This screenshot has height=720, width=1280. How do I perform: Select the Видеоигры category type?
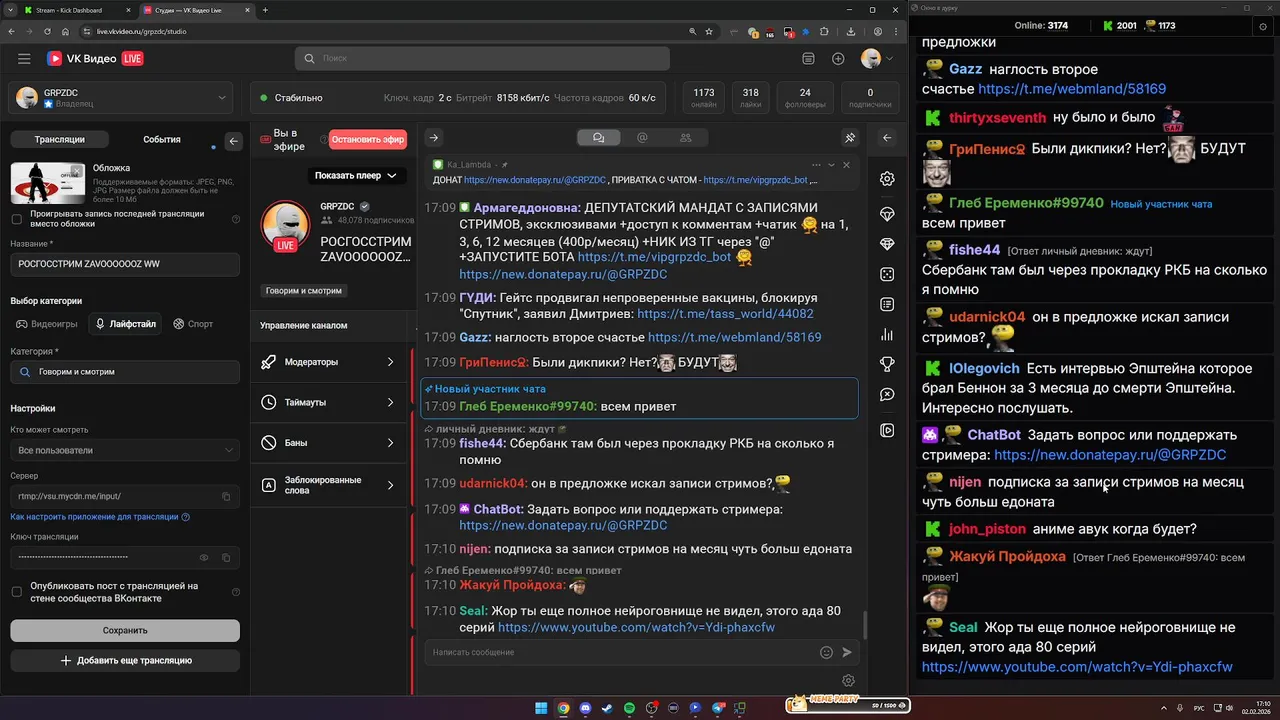(47, 324)
